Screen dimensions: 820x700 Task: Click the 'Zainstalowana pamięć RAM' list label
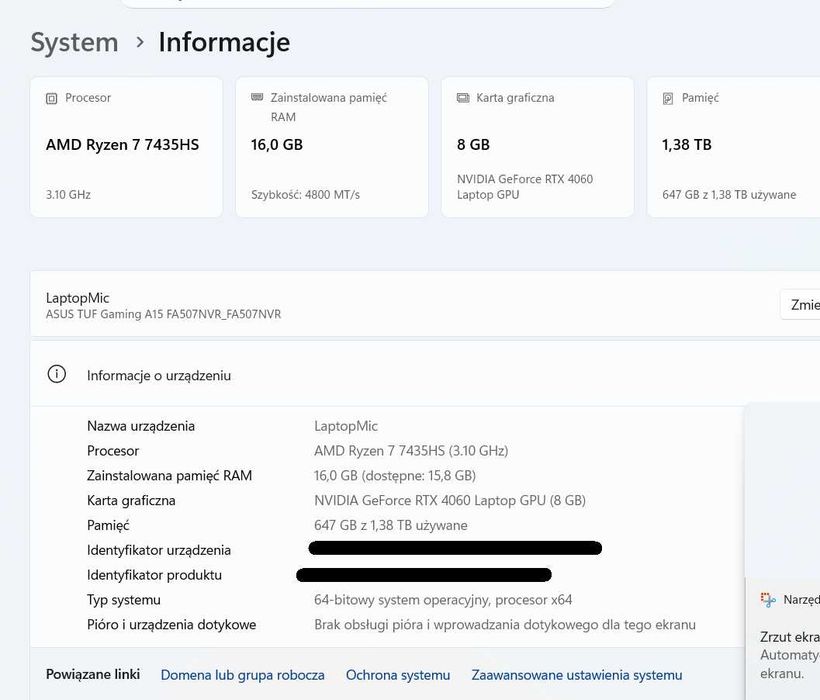(x=169, y=476)
